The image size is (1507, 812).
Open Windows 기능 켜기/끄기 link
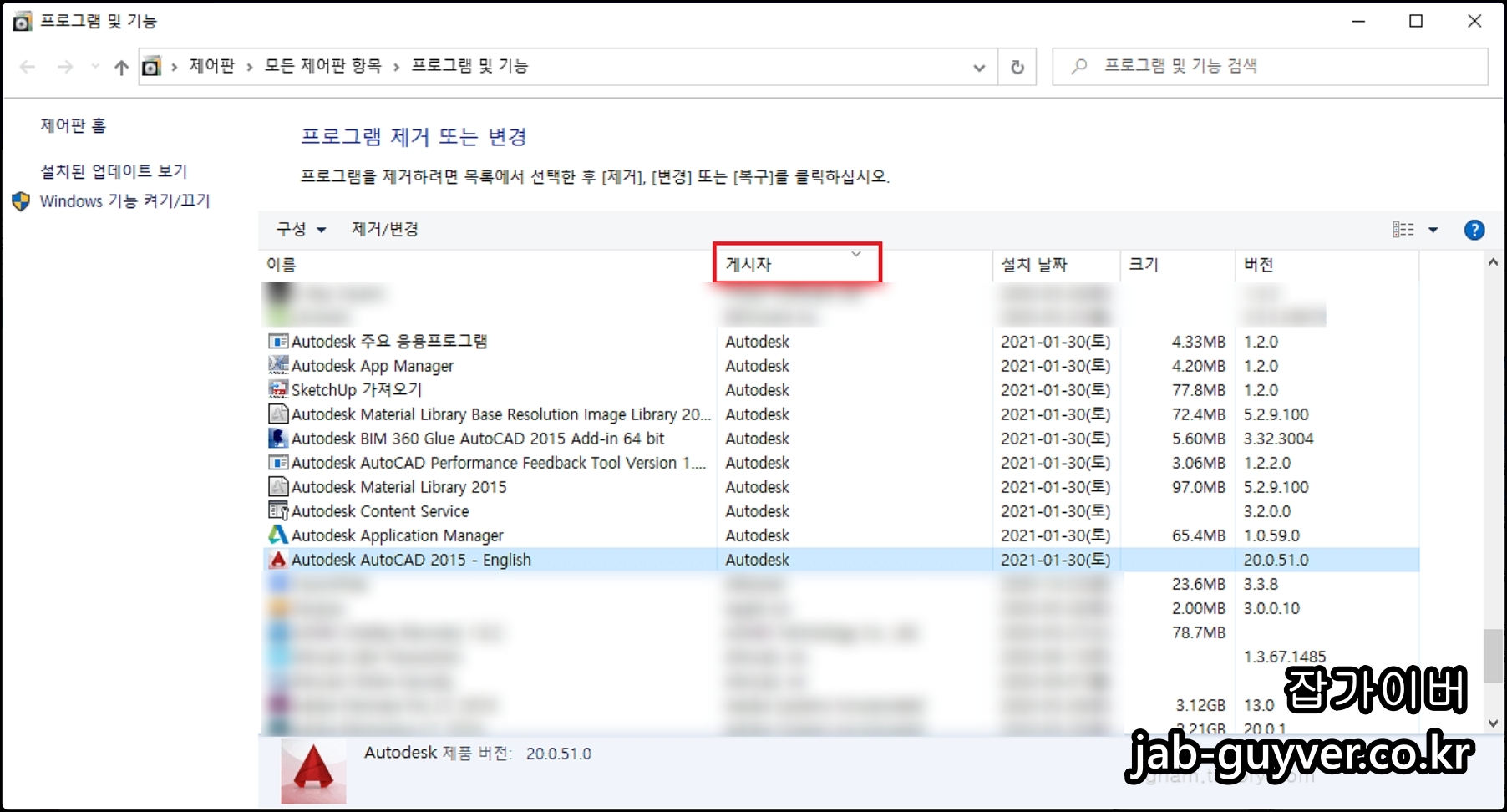click(125, 201)
